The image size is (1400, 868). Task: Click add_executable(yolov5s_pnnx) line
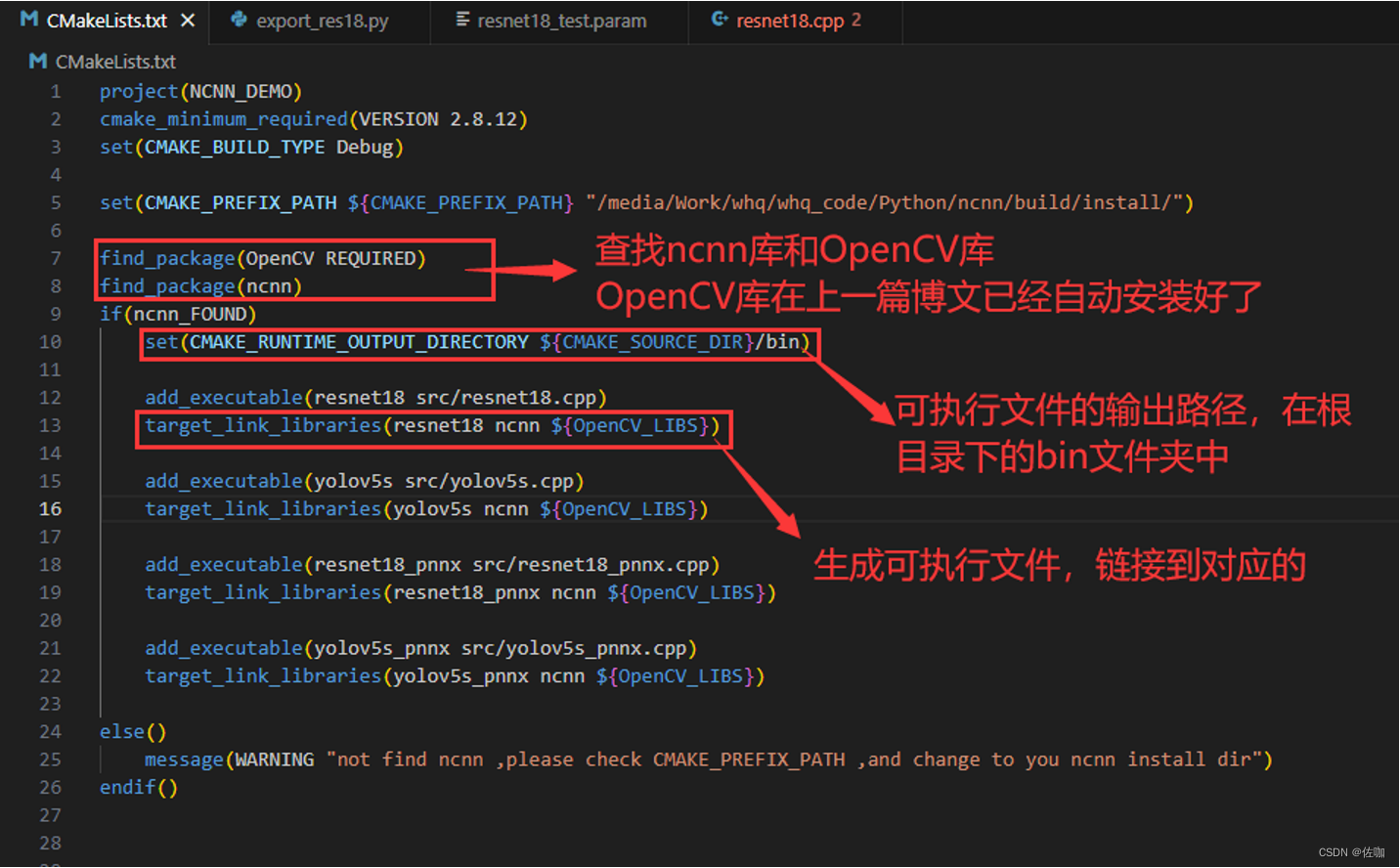[x=421, y=648]
